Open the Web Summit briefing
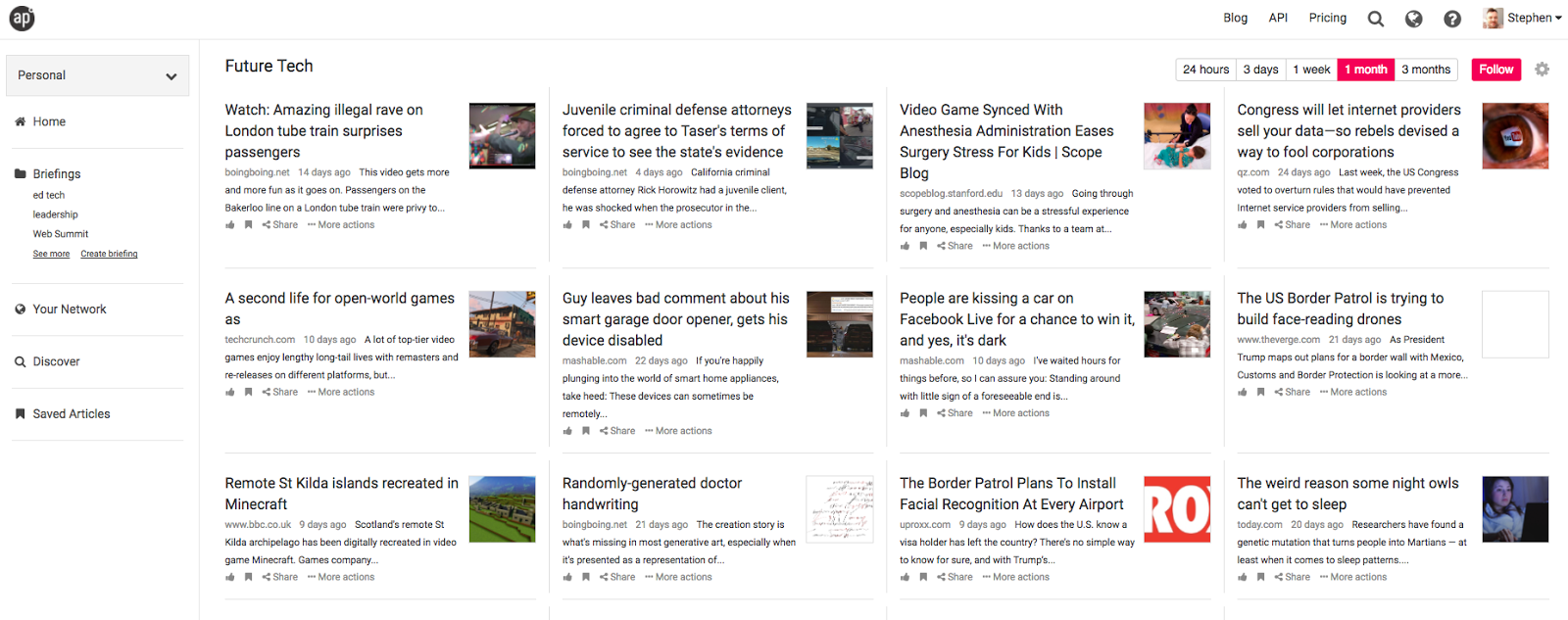 tap(61, 234)
